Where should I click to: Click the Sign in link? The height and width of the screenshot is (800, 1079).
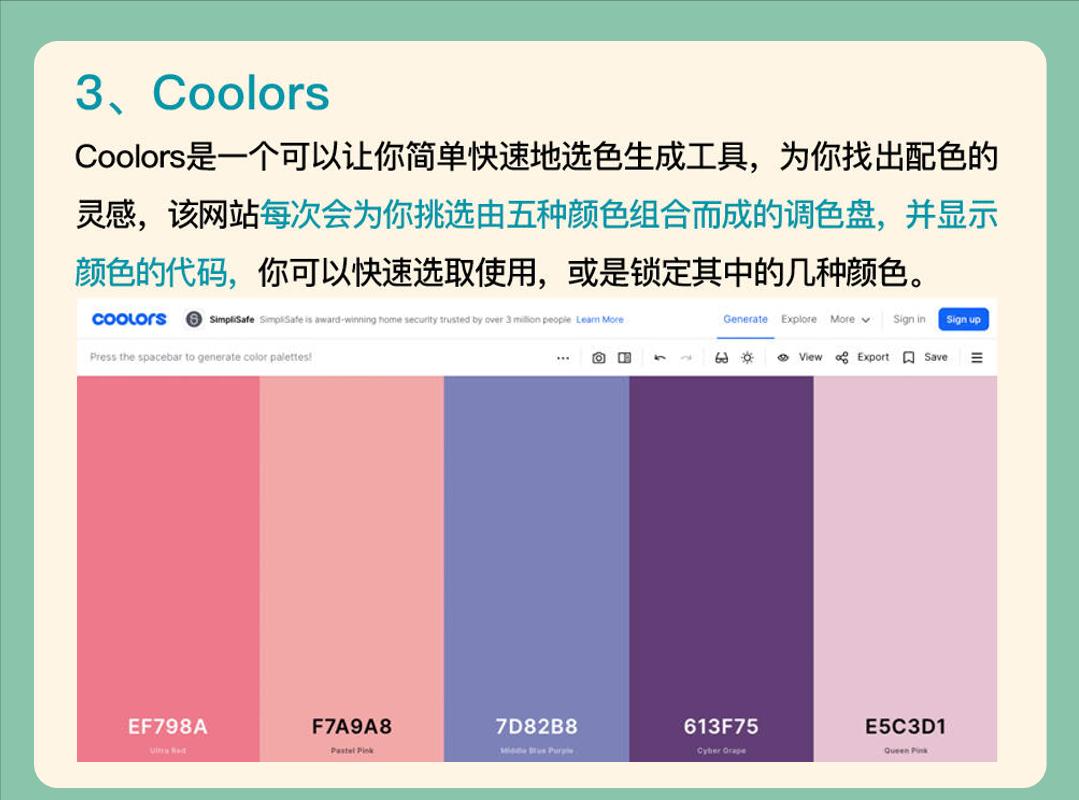[909, 319]
